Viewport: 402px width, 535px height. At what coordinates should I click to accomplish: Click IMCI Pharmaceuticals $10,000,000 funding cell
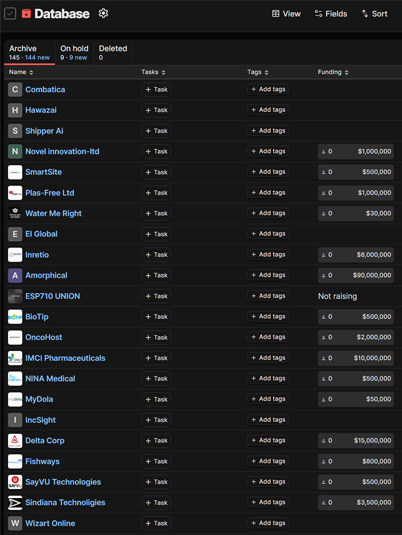[356, 358]
